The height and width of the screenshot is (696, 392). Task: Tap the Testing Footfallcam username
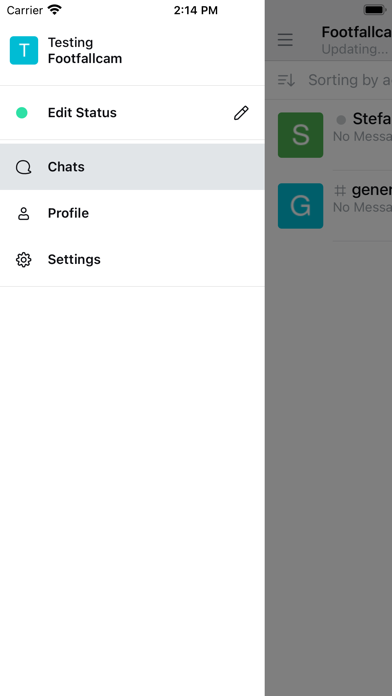[85, 51]
